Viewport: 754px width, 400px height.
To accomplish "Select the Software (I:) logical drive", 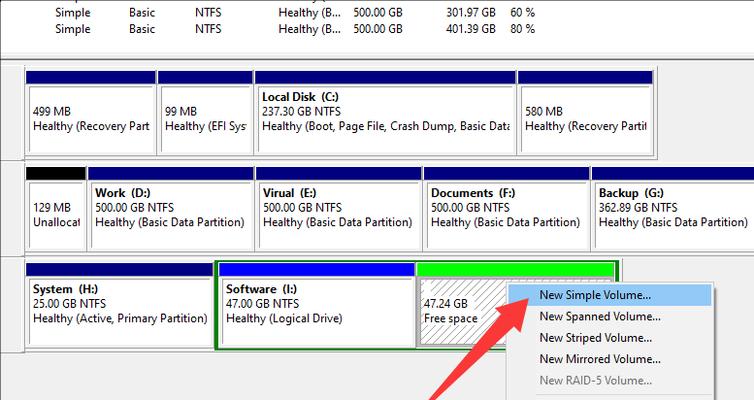I will pyautogui.click(x=317, y=305).
